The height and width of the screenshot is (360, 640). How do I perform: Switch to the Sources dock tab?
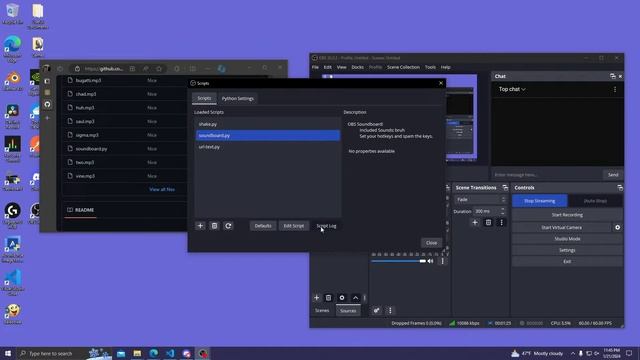click(348, 311)
